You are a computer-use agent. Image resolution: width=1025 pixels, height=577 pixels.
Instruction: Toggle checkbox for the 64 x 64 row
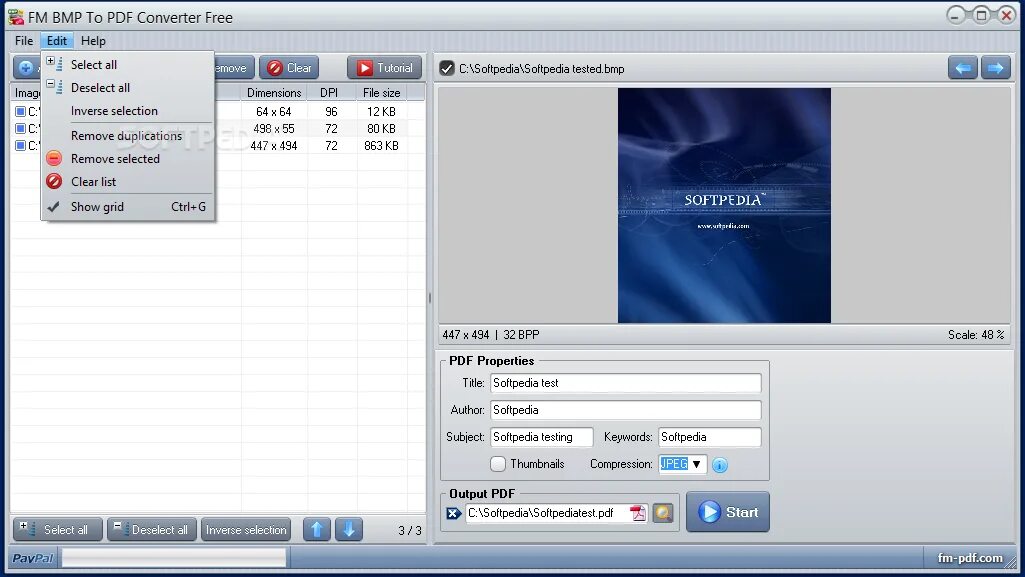(20, 112)
